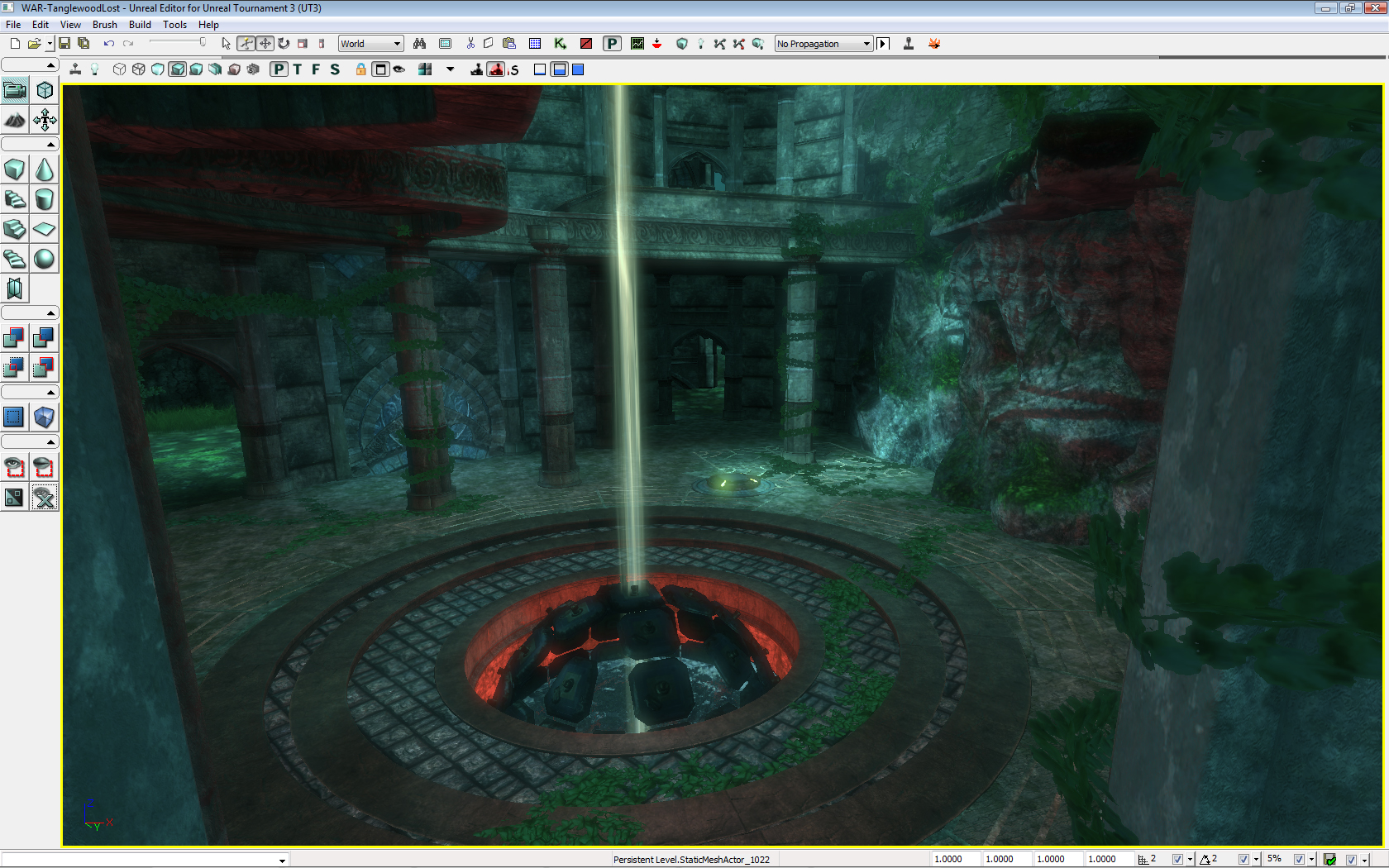Open status bar command combo box
The width and height of the screenshot is (1389, 868).
click(146, 860)
